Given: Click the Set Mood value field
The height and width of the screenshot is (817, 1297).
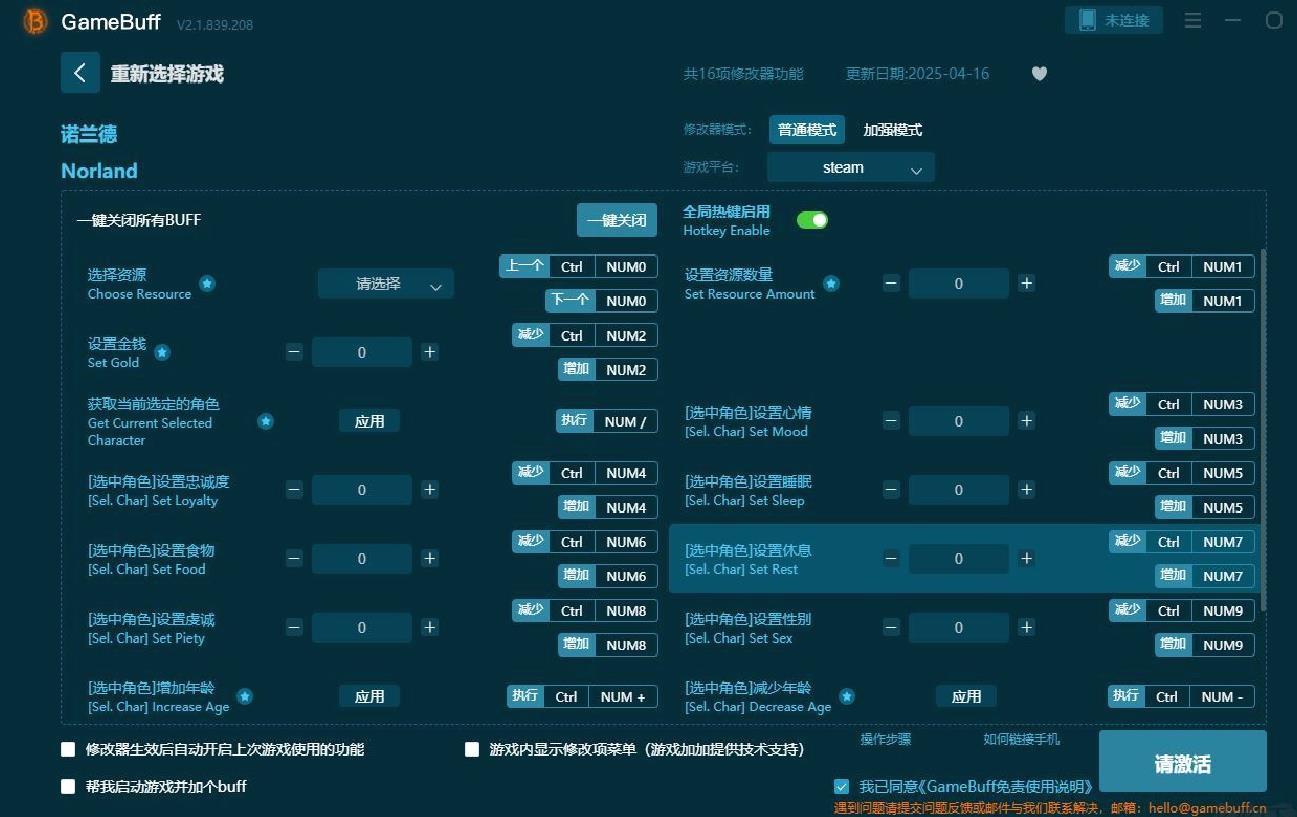Looking at the screenshot, I should click(959, 421).
